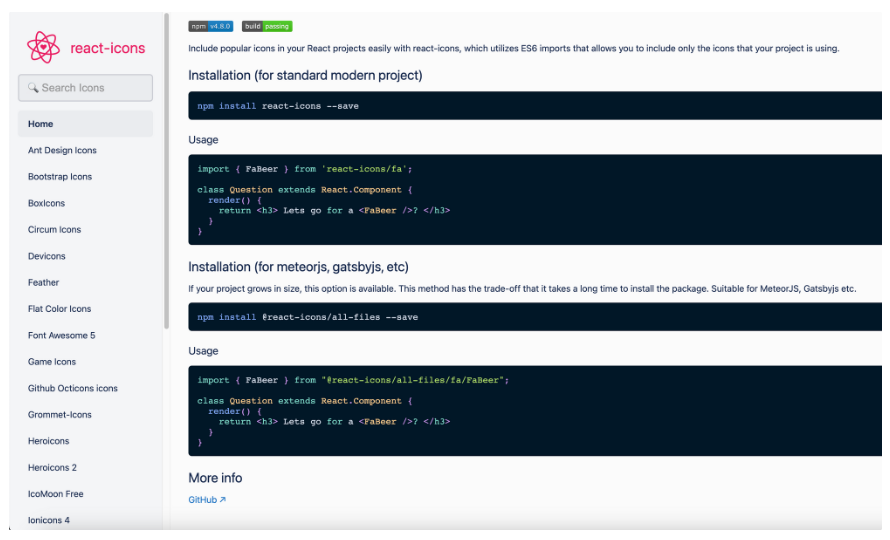Viewport: 890px width, 540px height.
Task: Click the 'react-icons/fa' import line
Action: coord(305,169)
